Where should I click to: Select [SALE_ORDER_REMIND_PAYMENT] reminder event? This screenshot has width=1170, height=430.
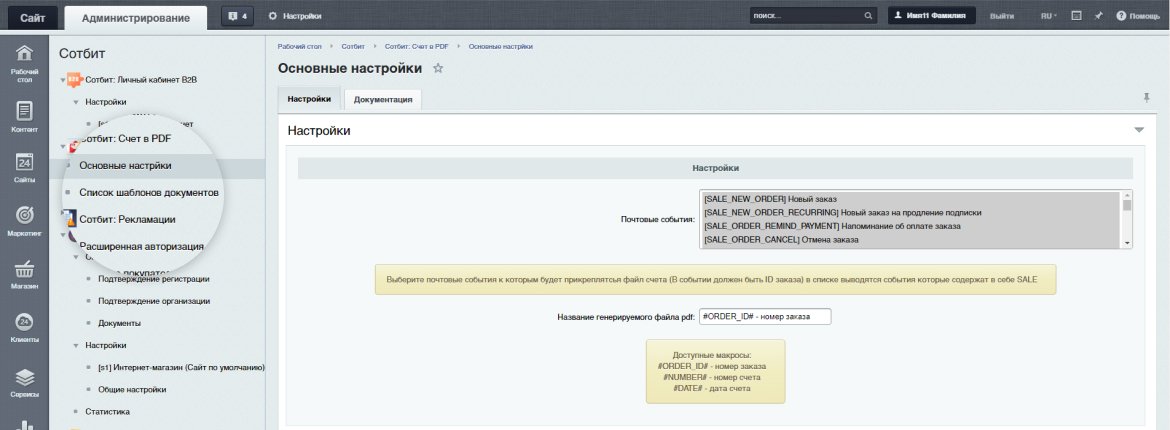(911, 226)
